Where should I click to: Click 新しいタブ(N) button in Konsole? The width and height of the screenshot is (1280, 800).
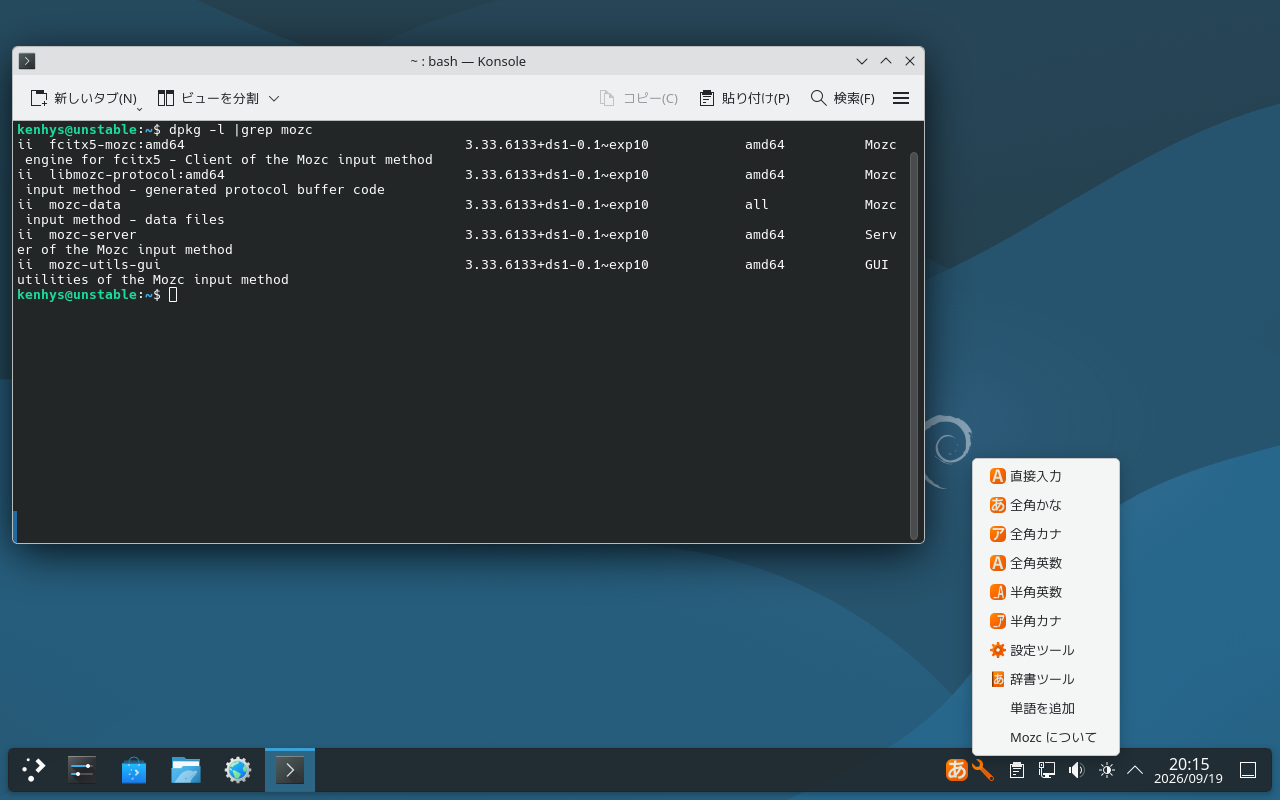tap(83, 98)
